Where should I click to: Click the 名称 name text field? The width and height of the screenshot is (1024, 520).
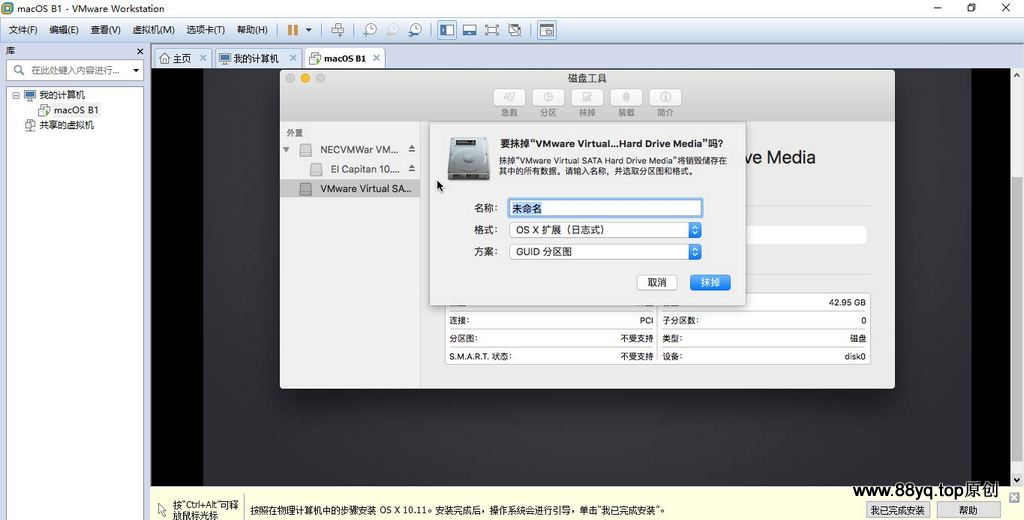[605, 208]
